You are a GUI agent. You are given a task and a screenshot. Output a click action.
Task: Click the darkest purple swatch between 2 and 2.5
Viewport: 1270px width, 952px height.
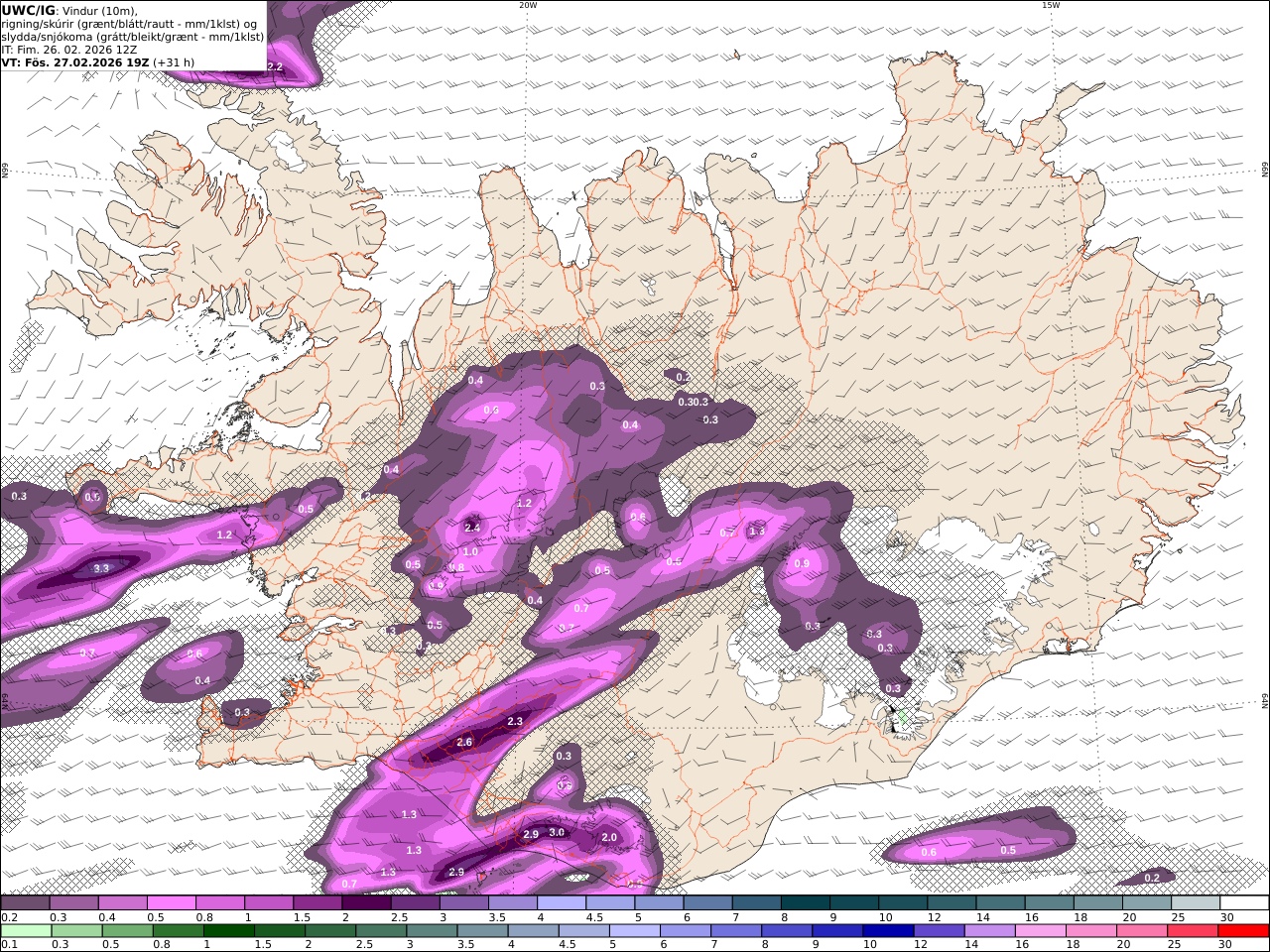click(x=366, y=903)
